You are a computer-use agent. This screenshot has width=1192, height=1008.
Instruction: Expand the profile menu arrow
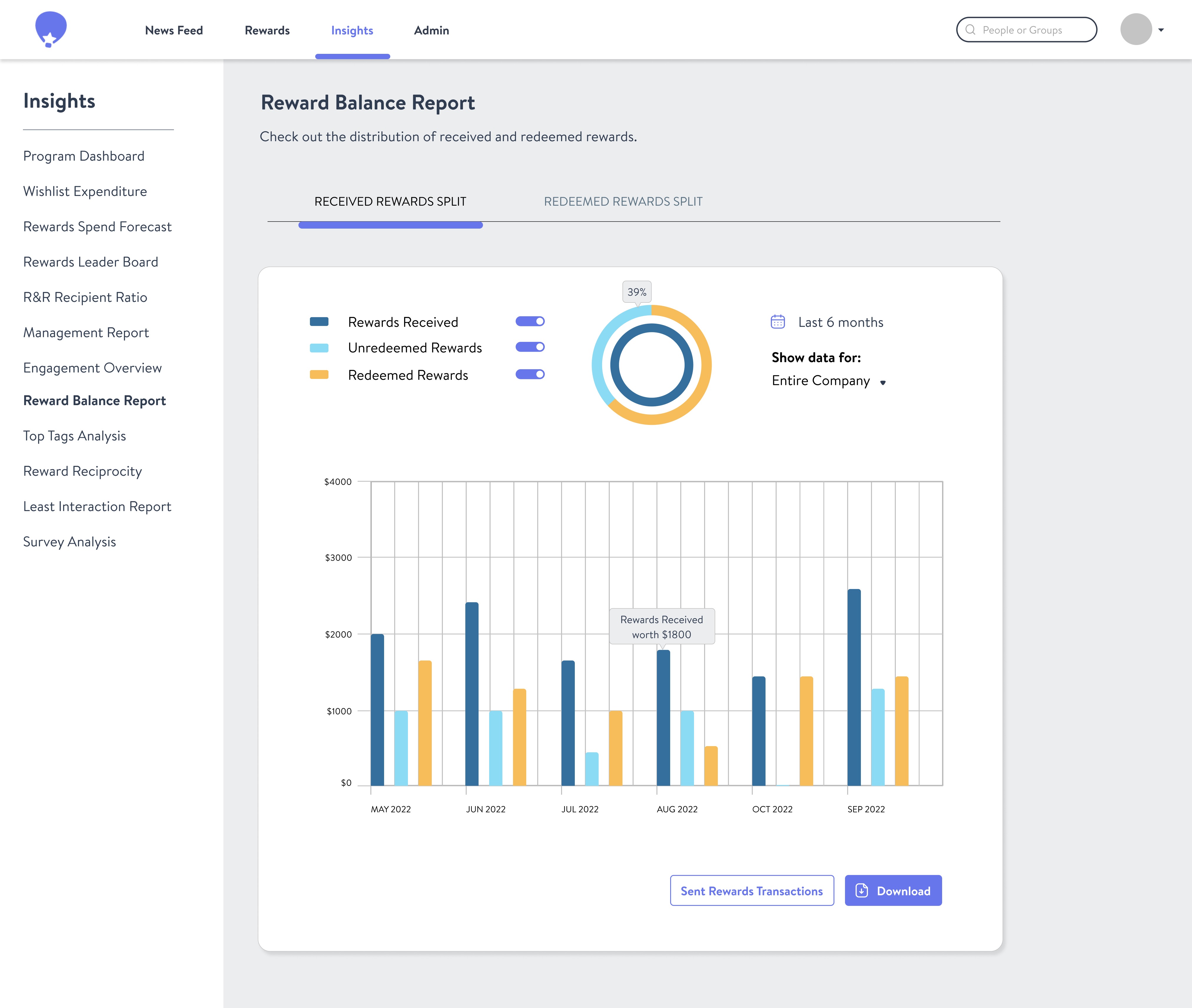point(1161,30)
